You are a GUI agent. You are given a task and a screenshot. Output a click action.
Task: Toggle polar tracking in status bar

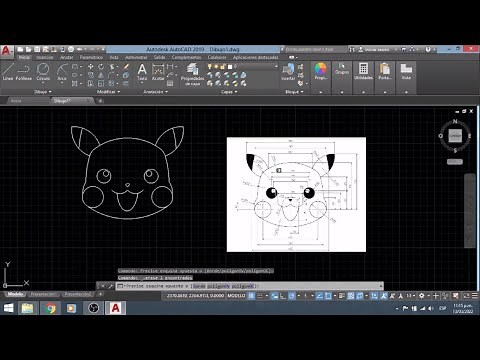292,296
